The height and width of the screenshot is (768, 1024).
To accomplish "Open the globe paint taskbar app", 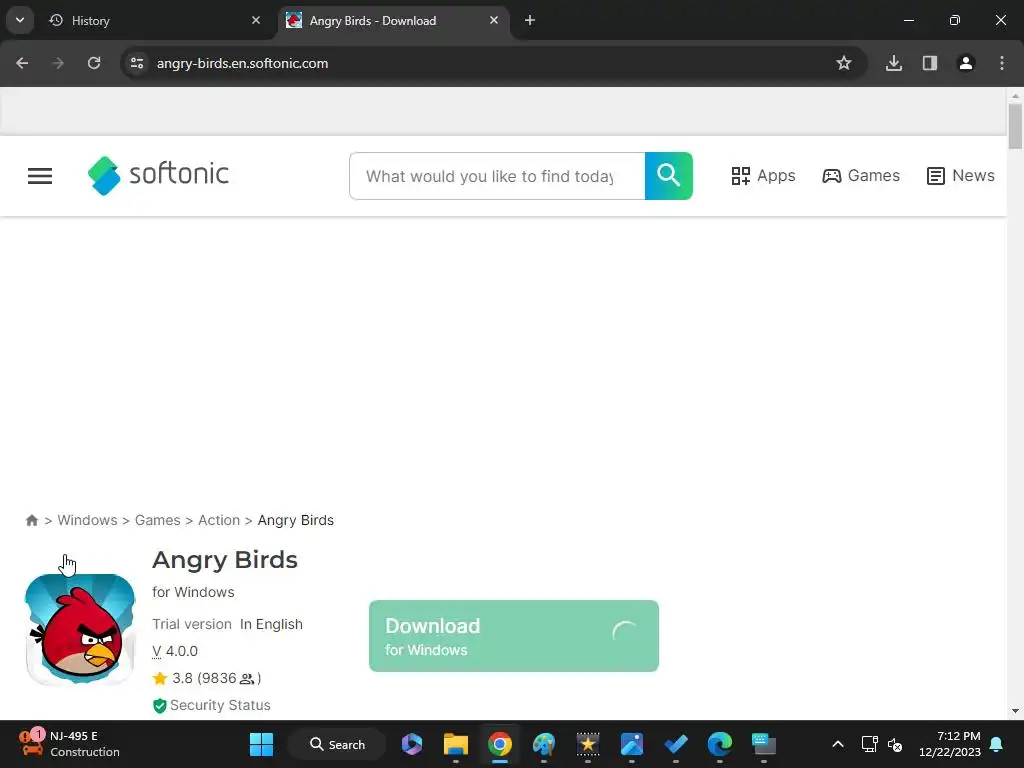I will tap(543, 744).
